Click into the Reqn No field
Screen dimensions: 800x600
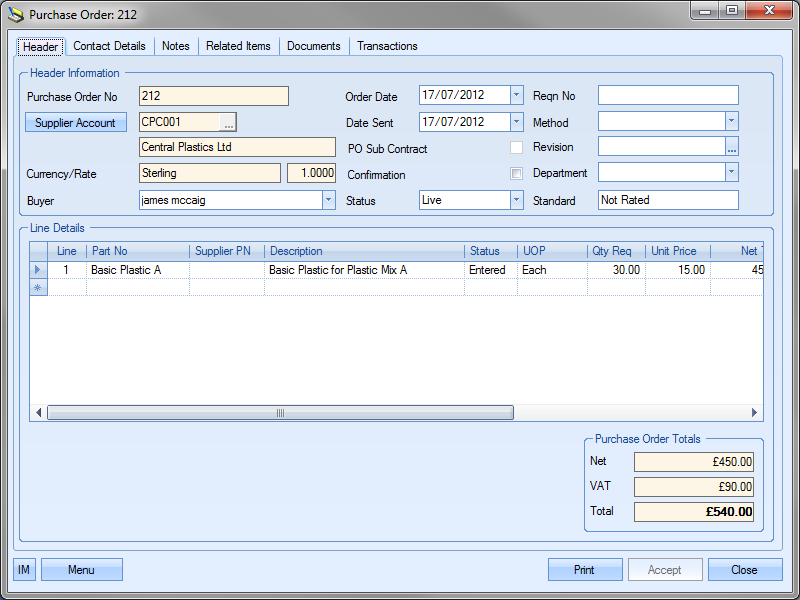pos(667,96)
